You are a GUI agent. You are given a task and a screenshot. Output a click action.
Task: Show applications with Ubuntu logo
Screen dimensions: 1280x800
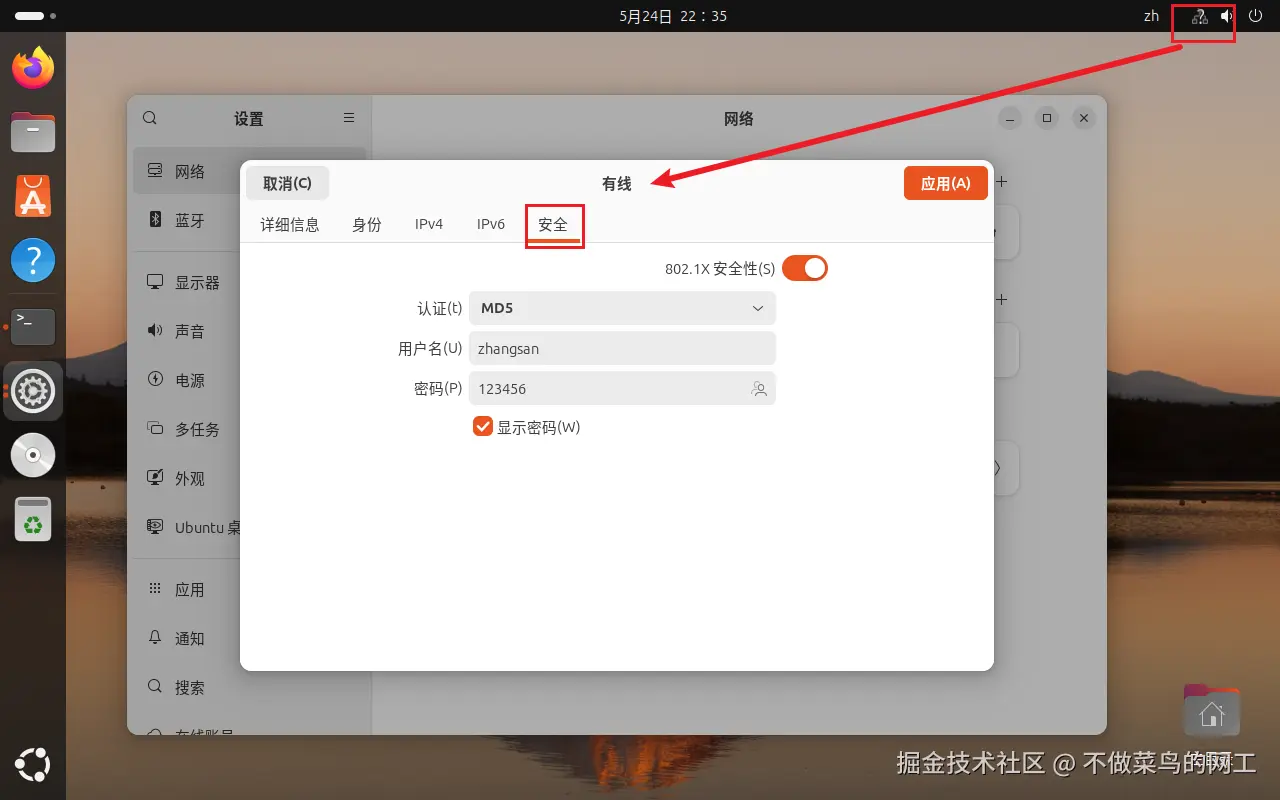tap(33, 766)
